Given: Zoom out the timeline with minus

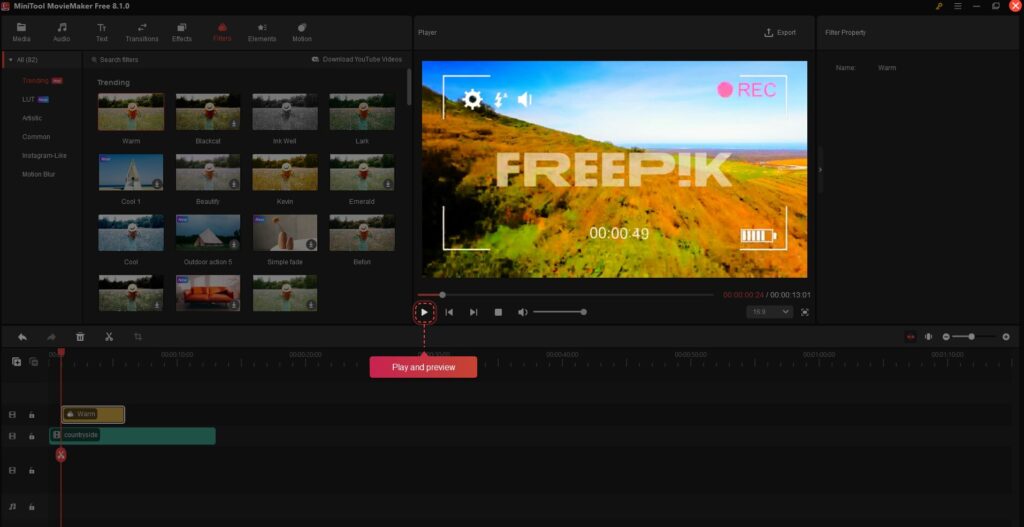Looking at the screenshot, I should pyautogui.click(x=946, y=337).
